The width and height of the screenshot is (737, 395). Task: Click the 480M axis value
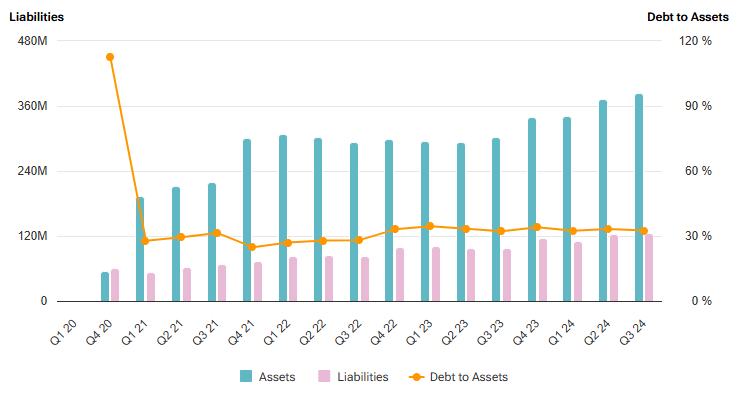tap(32, 41)
